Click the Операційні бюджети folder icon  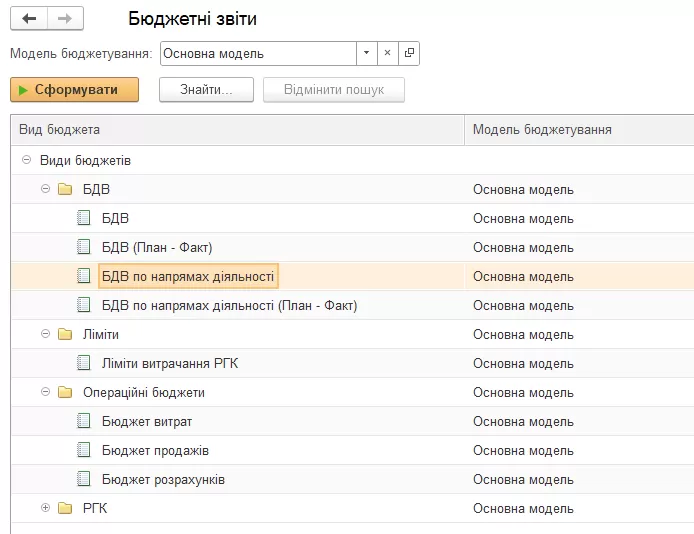[65, 392]
